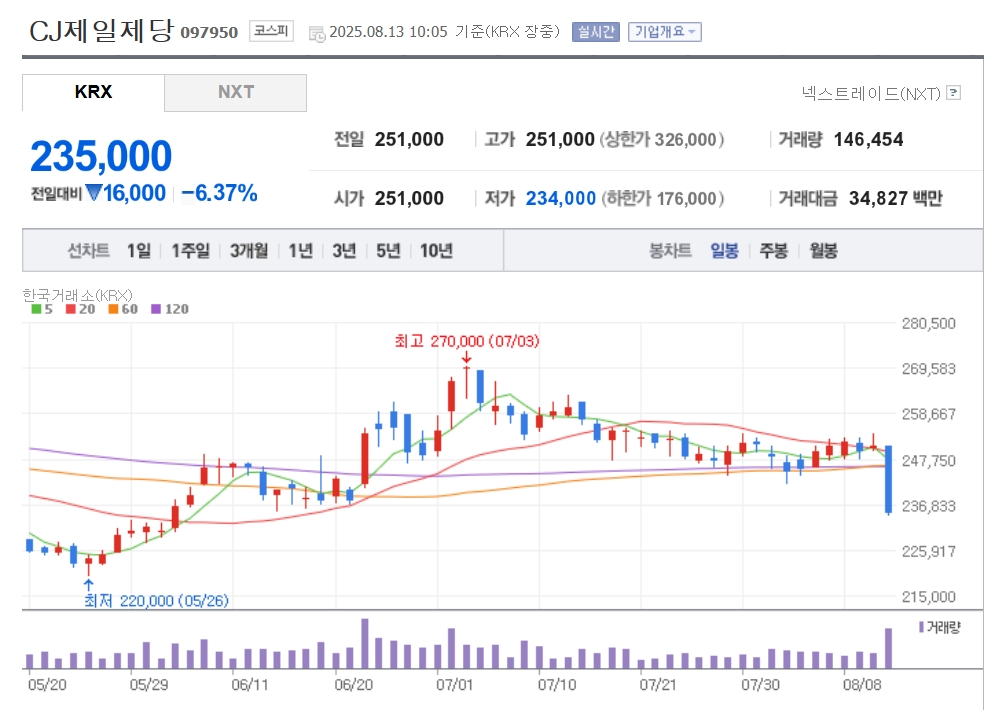This screenshot has height=710, width=984.
Task: Click the 280,500 price axis label
Action: point(929,323)
